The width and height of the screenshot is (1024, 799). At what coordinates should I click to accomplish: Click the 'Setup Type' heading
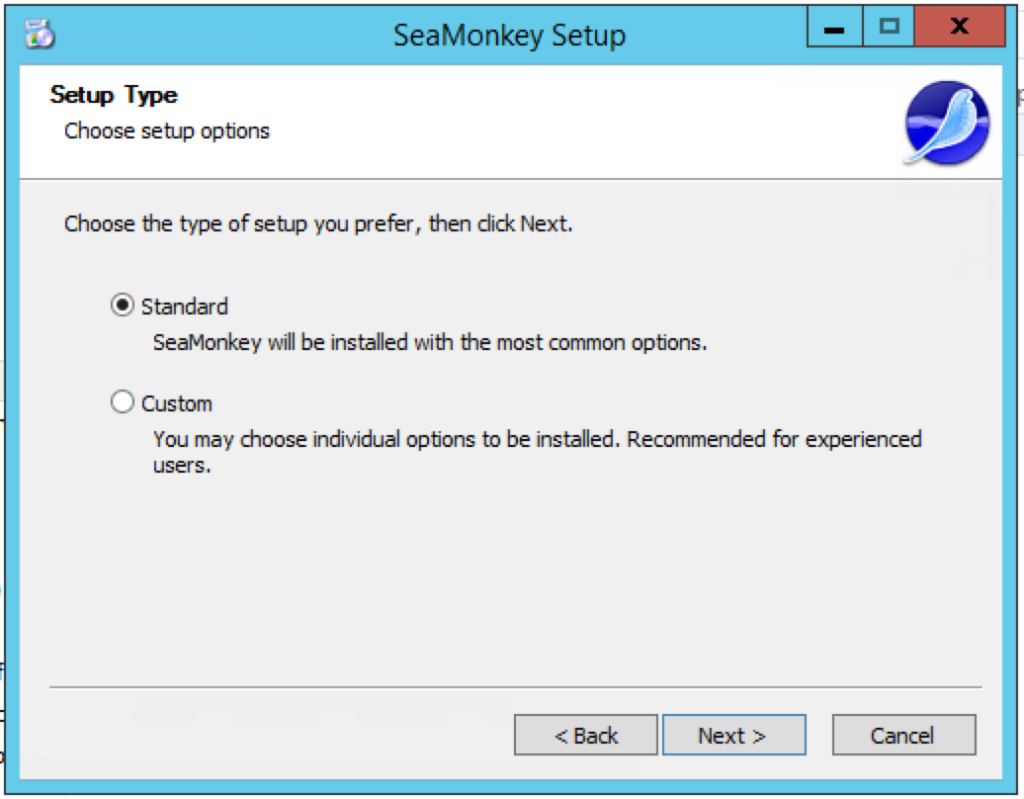tap(114, 95)
